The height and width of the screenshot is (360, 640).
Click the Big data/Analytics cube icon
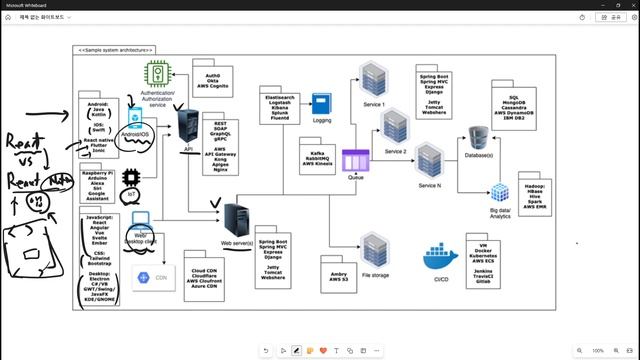500,193
